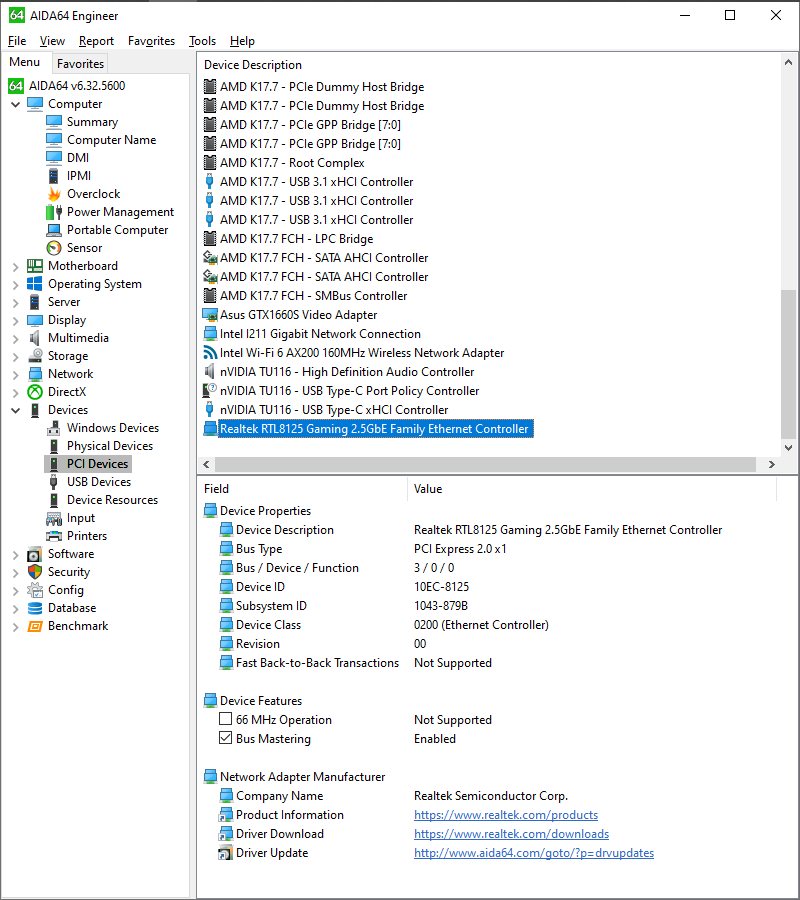800x900 pixels.
Task: Click the Operating System Windows logo icon
Action: click(x=35, y=284)
